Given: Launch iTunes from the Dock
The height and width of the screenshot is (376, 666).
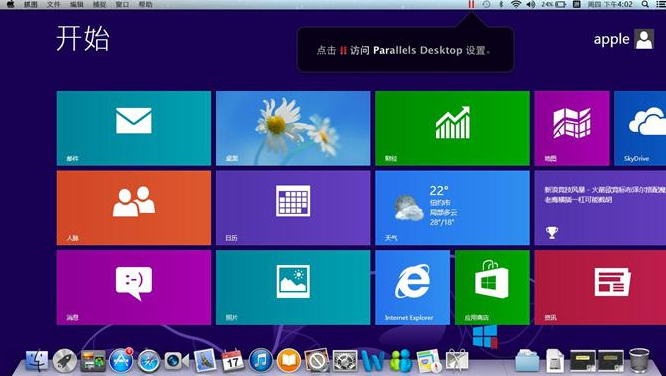Looking at the screenshot, I should (261, 361).
